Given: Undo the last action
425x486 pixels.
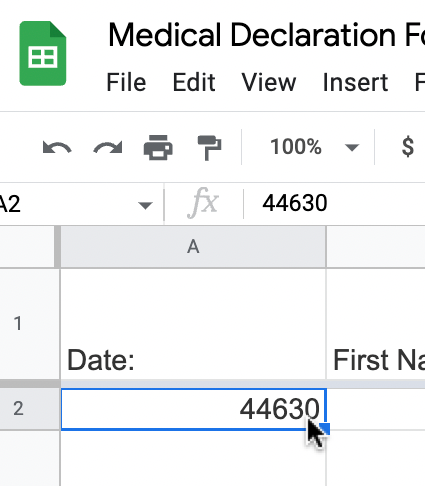Looking at the screenshot, I should tap(57, 147).
